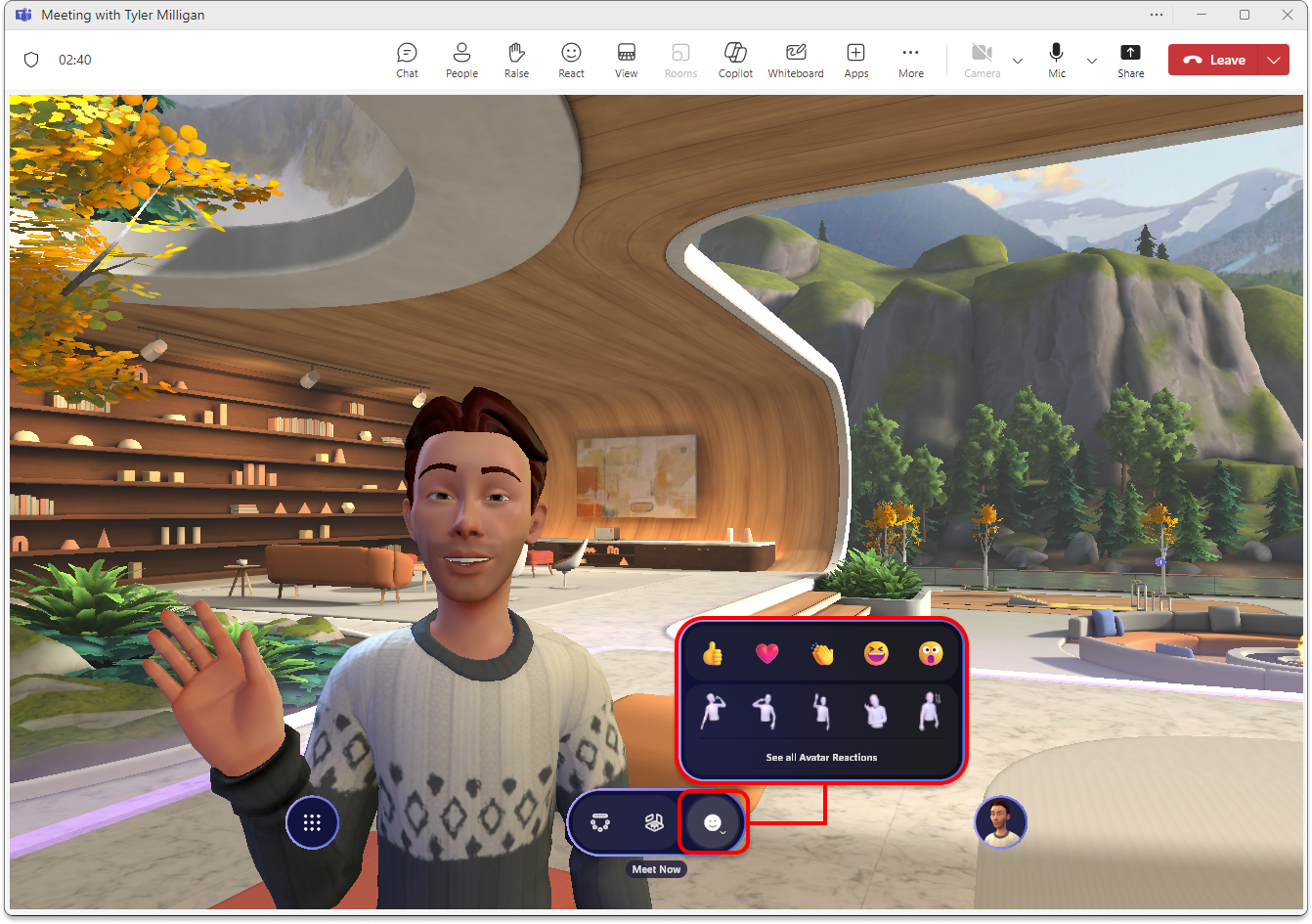Open the More actions menu

(x=910, y=59)
